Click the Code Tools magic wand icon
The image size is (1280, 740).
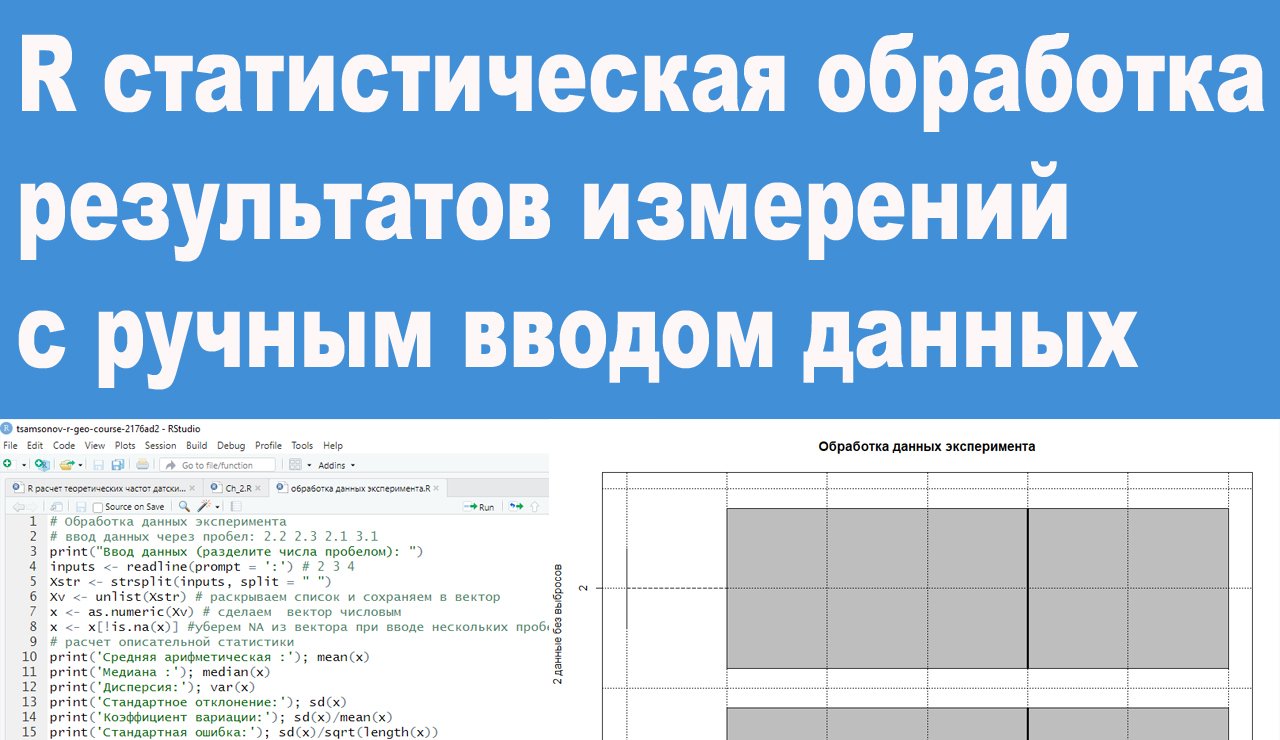coord(204,506)
